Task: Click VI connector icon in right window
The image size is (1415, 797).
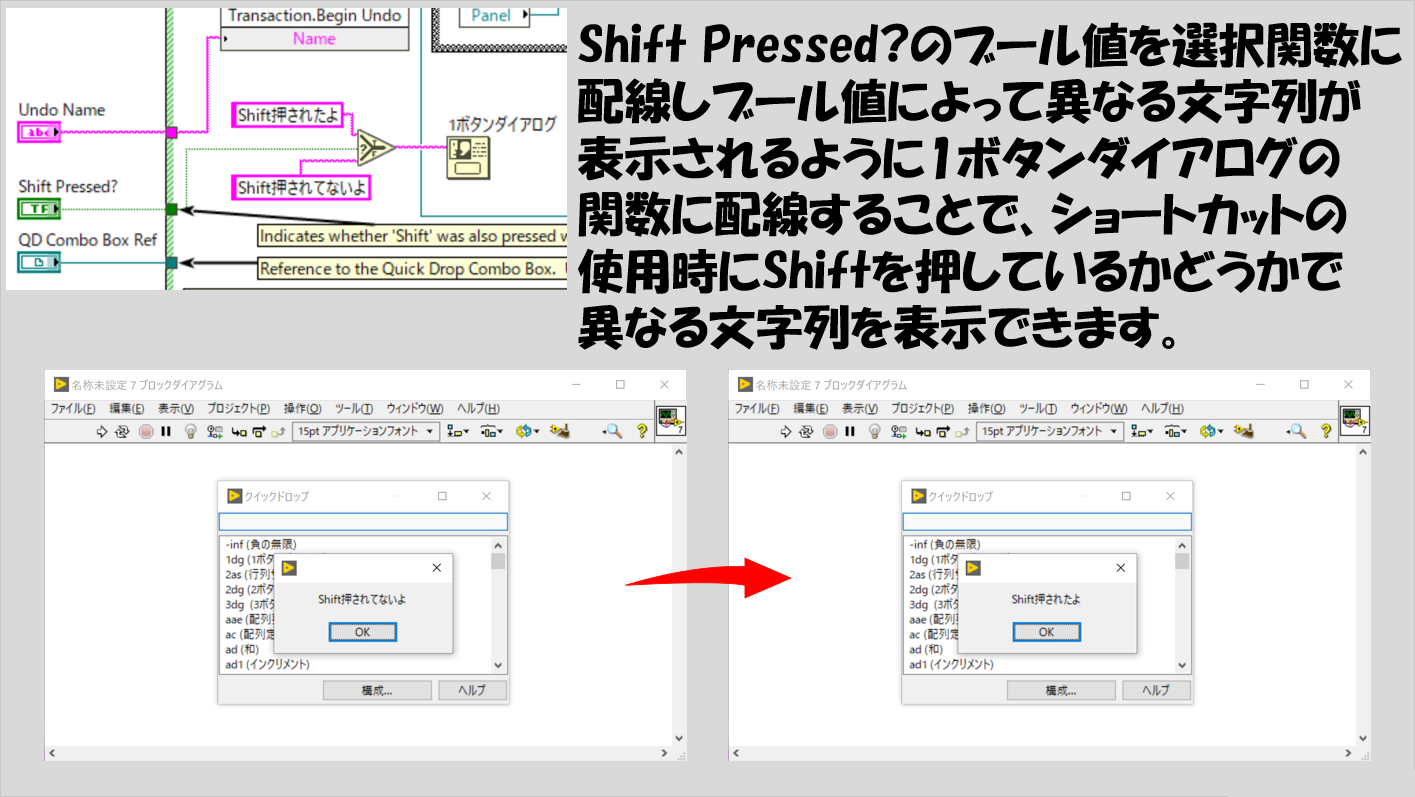Action: [x=1354, y=421]
